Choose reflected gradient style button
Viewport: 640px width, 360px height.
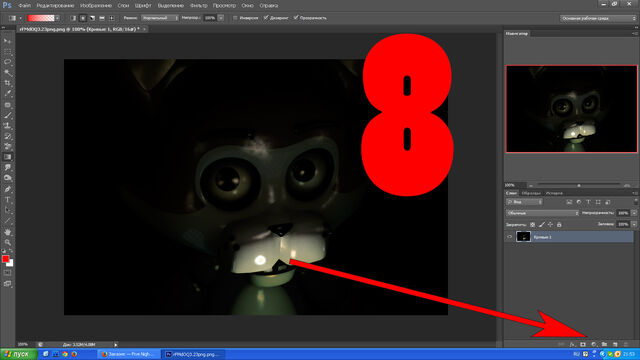(102, 18)
